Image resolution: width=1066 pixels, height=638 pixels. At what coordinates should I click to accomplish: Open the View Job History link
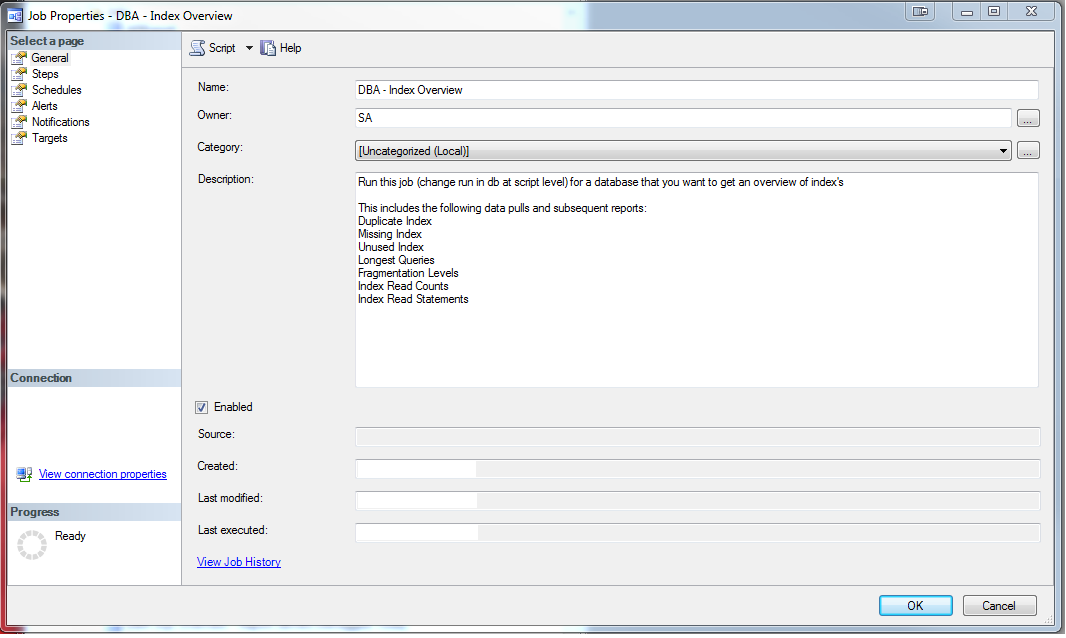tap(239, 562)
